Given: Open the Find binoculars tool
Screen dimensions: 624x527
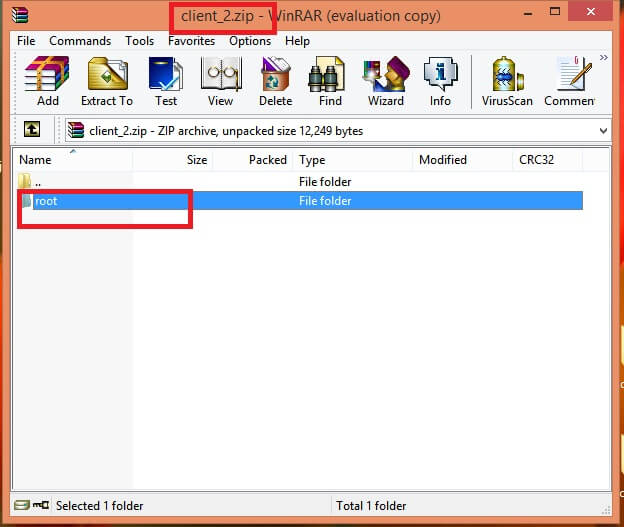Looking at the screenshot, I should coord(330,80).
